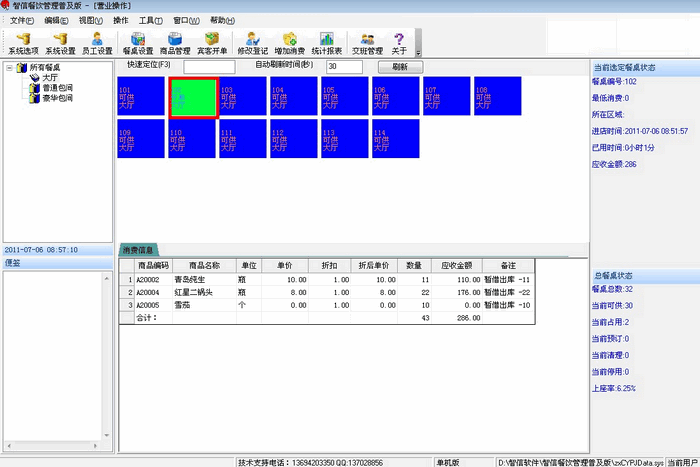Image resolution: width=700 pixels, height=467 pixels.
Task: Click the 员工设置 toolbar icon
Action: pos(97,42)
